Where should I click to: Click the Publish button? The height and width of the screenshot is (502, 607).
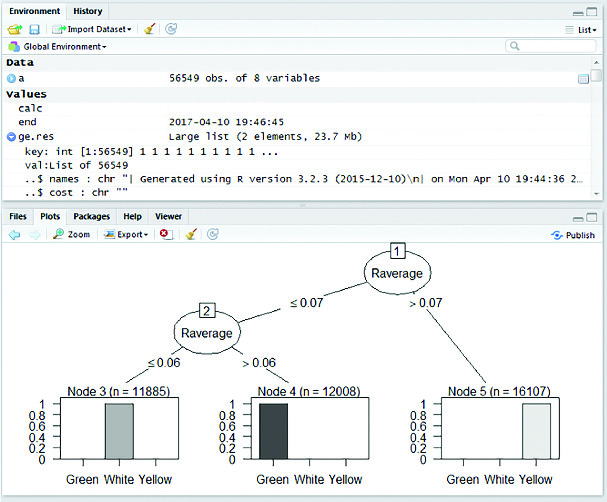coord(573,235)
